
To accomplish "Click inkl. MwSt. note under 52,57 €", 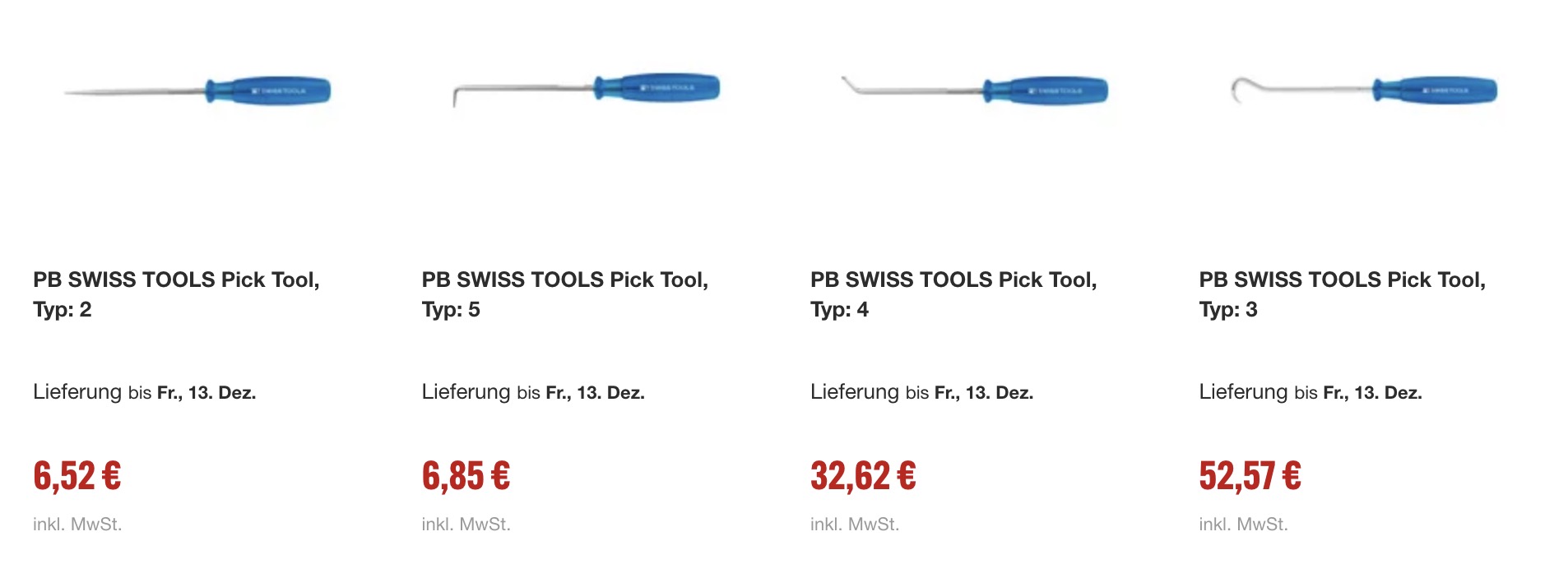I will coord(1243,525).
